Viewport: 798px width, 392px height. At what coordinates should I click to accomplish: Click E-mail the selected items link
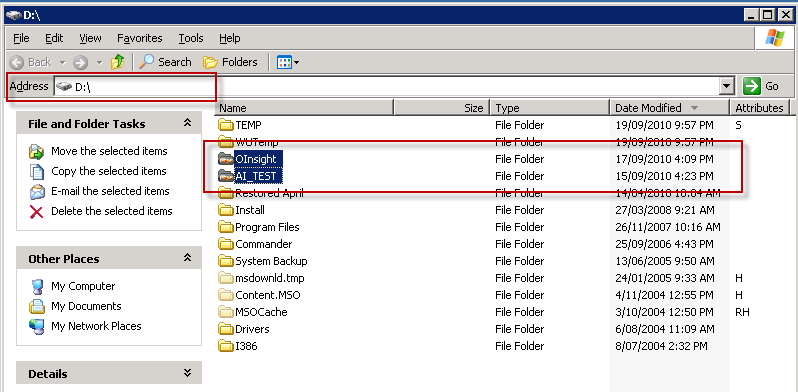coord(110,191)
